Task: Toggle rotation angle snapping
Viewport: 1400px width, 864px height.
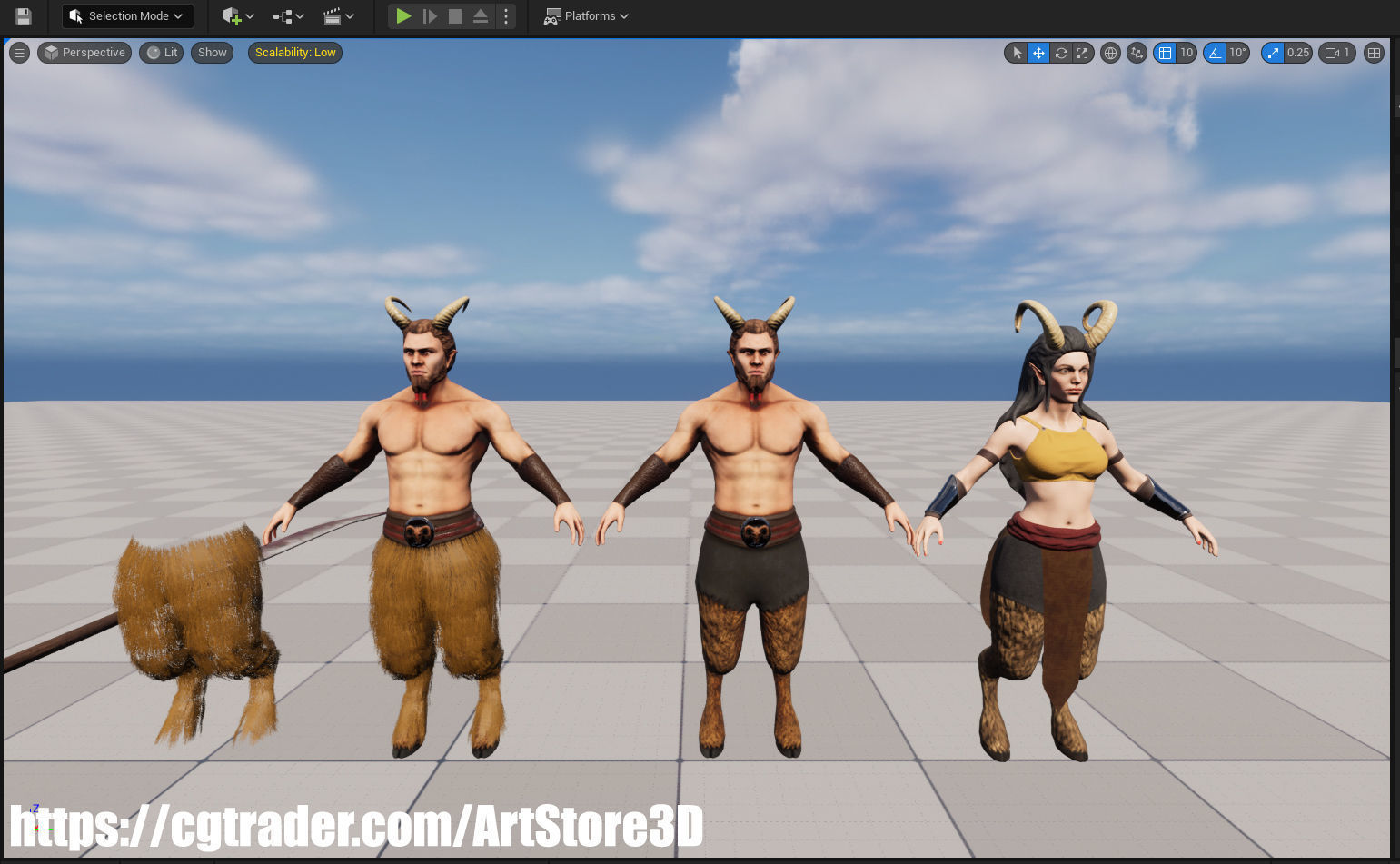Action: click(1215, 53)
